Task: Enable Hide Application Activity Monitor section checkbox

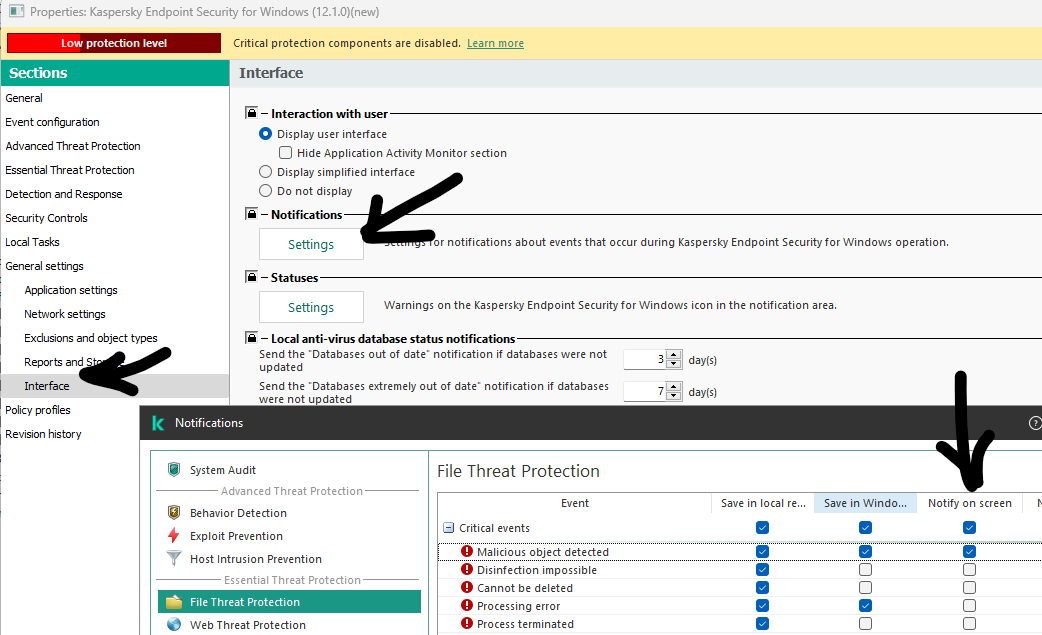Action: [285, 153]
